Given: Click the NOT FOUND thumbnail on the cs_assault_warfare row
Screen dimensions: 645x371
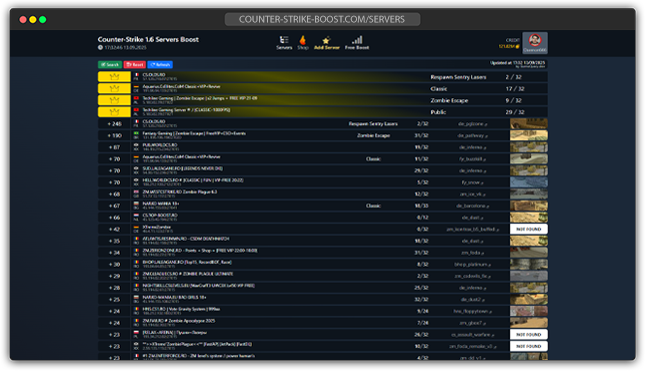Looking at the screenshot, I should [x=529, y=335].
